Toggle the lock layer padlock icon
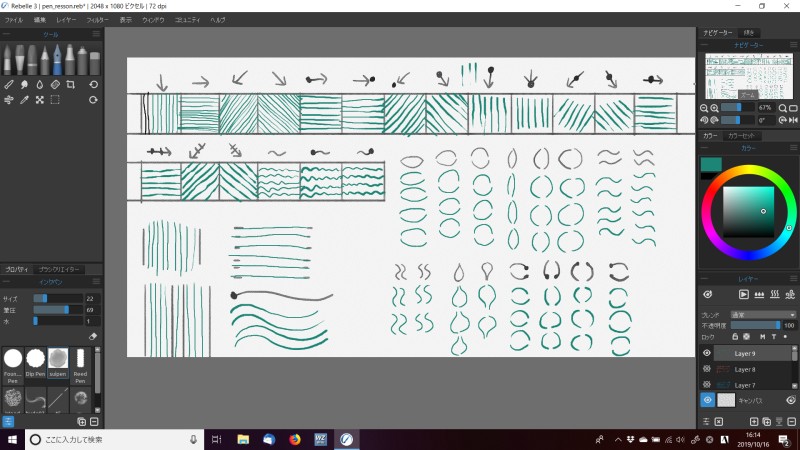 click(735, 337)
